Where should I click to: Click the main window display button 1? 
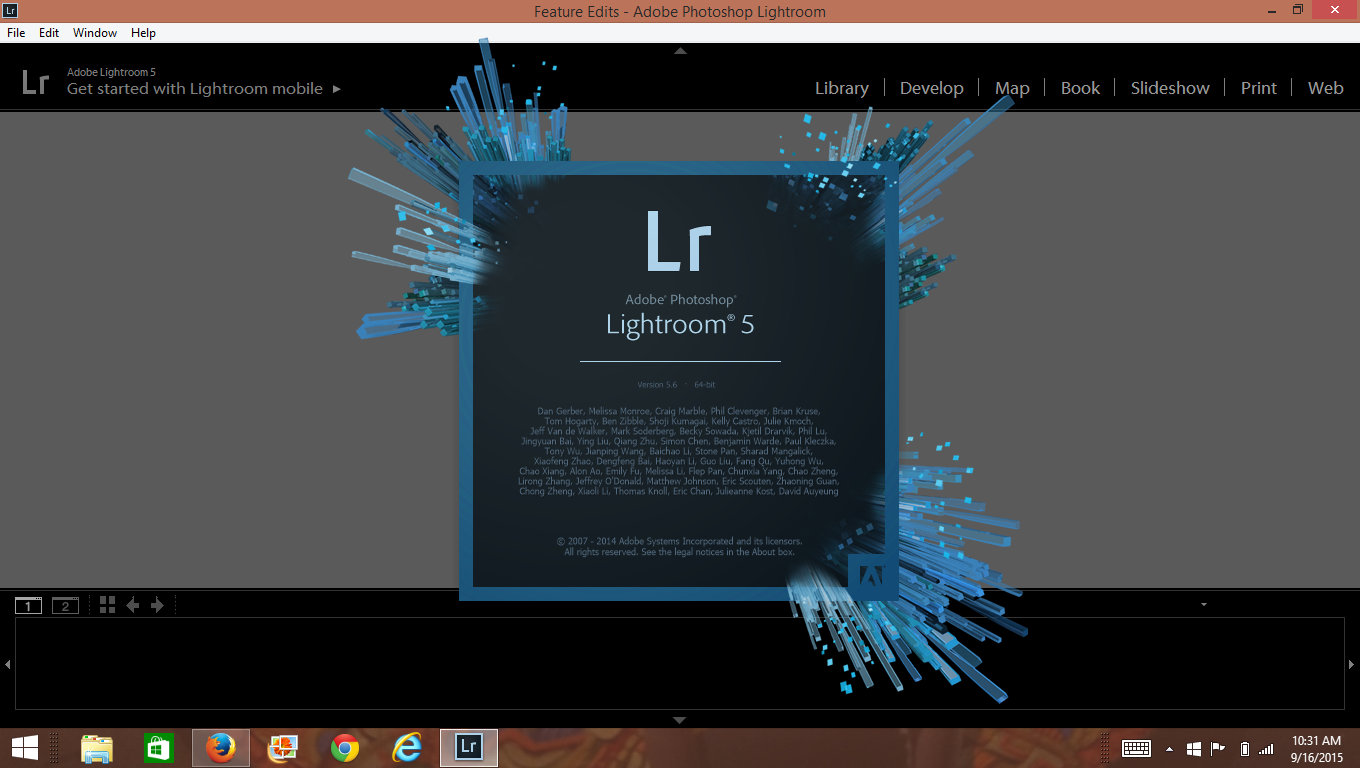click(28, 605)
